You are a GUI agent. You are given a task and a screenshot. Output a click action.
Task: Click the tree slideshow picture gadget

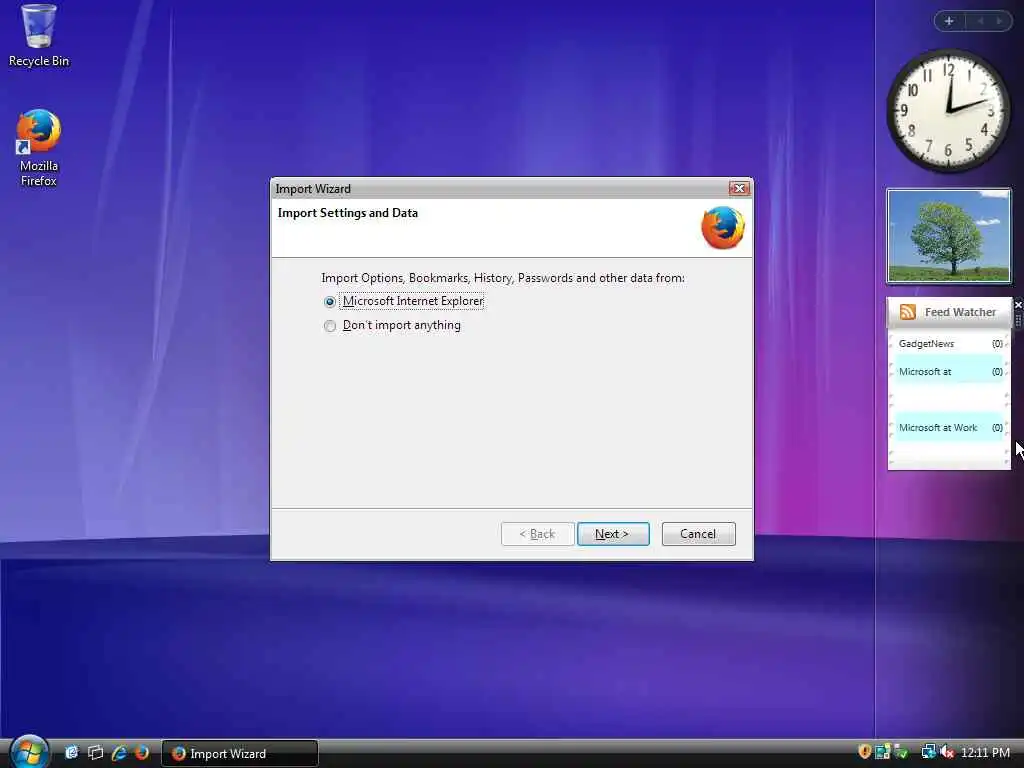[948, 236]
